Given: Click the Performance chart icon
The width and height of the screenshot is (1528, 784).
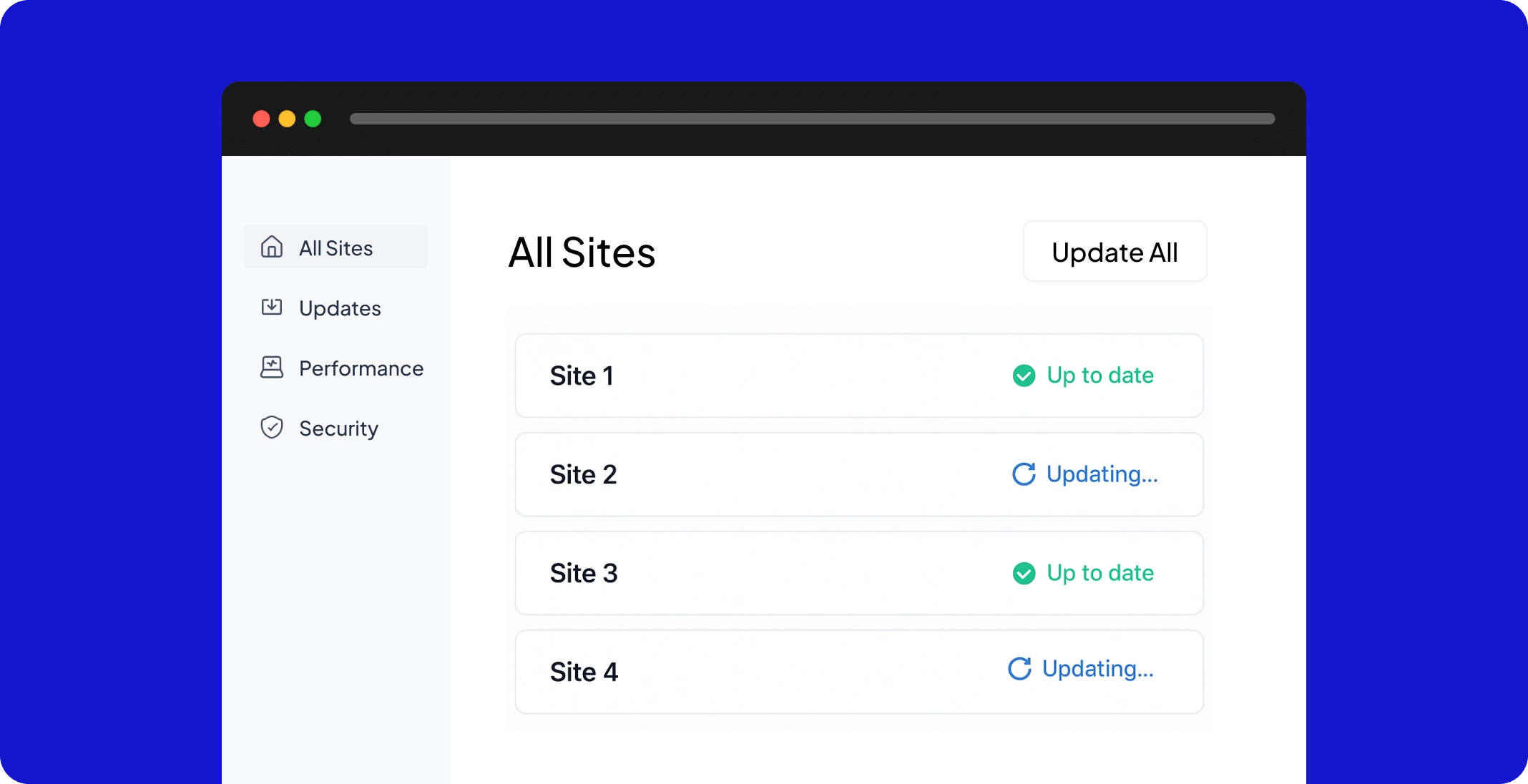Looking at the screenshot, I should [x=272, y=367].
